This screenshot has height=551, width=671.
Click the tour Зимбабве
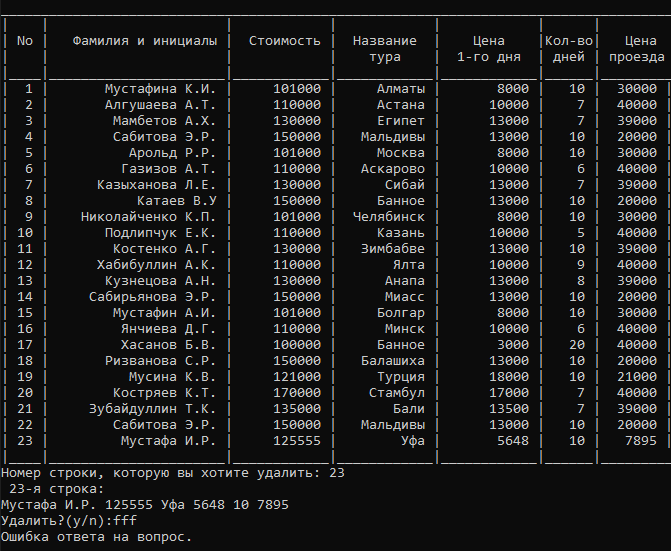[x=393, y=249]
